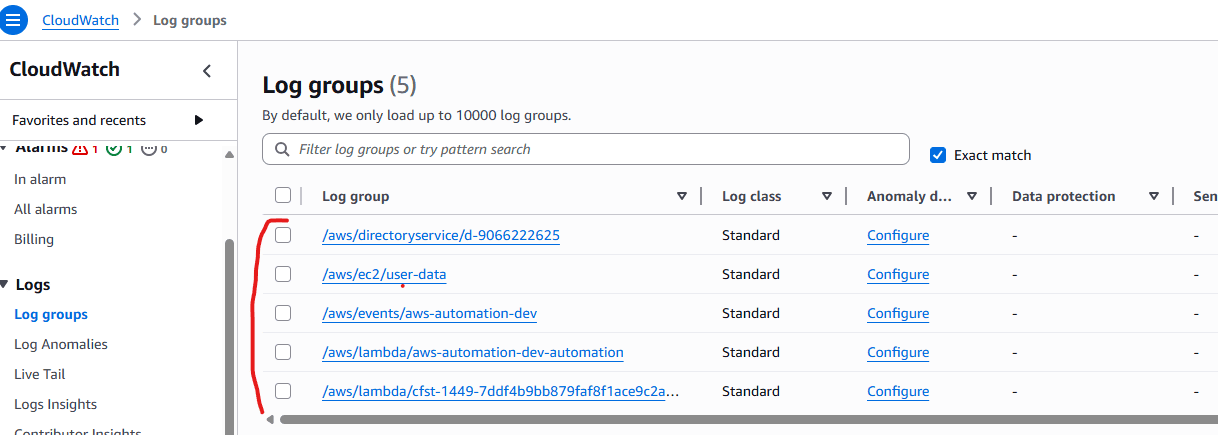This screenshot has height=435, width=1218.
Task: Expand Favorites and recents arrow
Action: [199, 120]
